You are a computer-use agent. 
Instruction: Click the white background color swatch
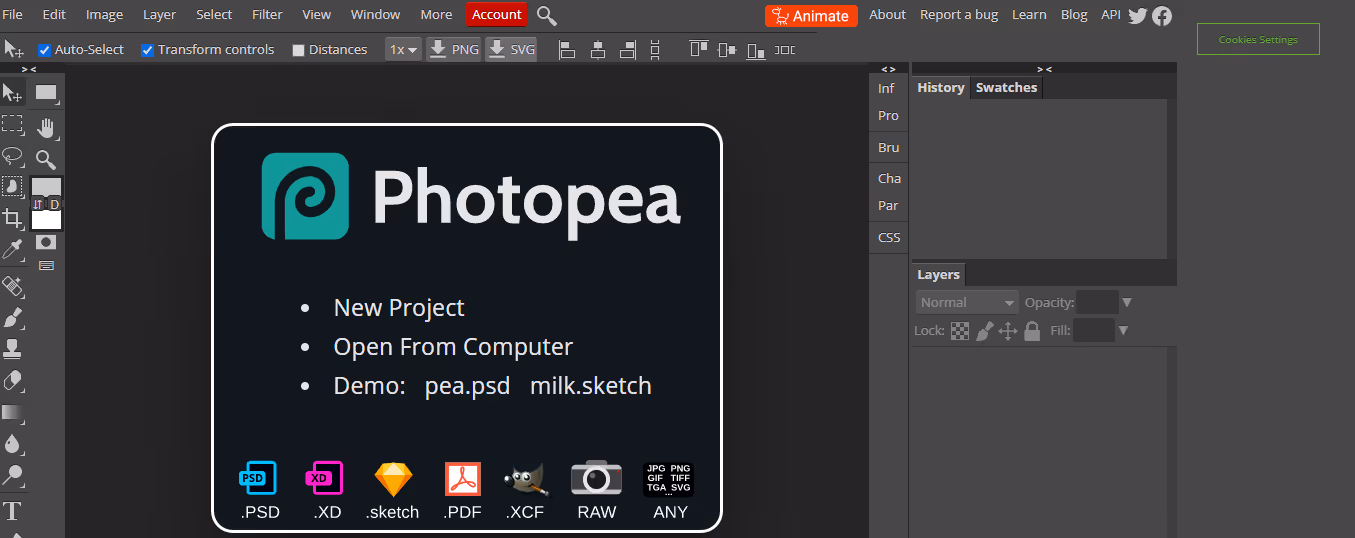click(x=48, y=220)
